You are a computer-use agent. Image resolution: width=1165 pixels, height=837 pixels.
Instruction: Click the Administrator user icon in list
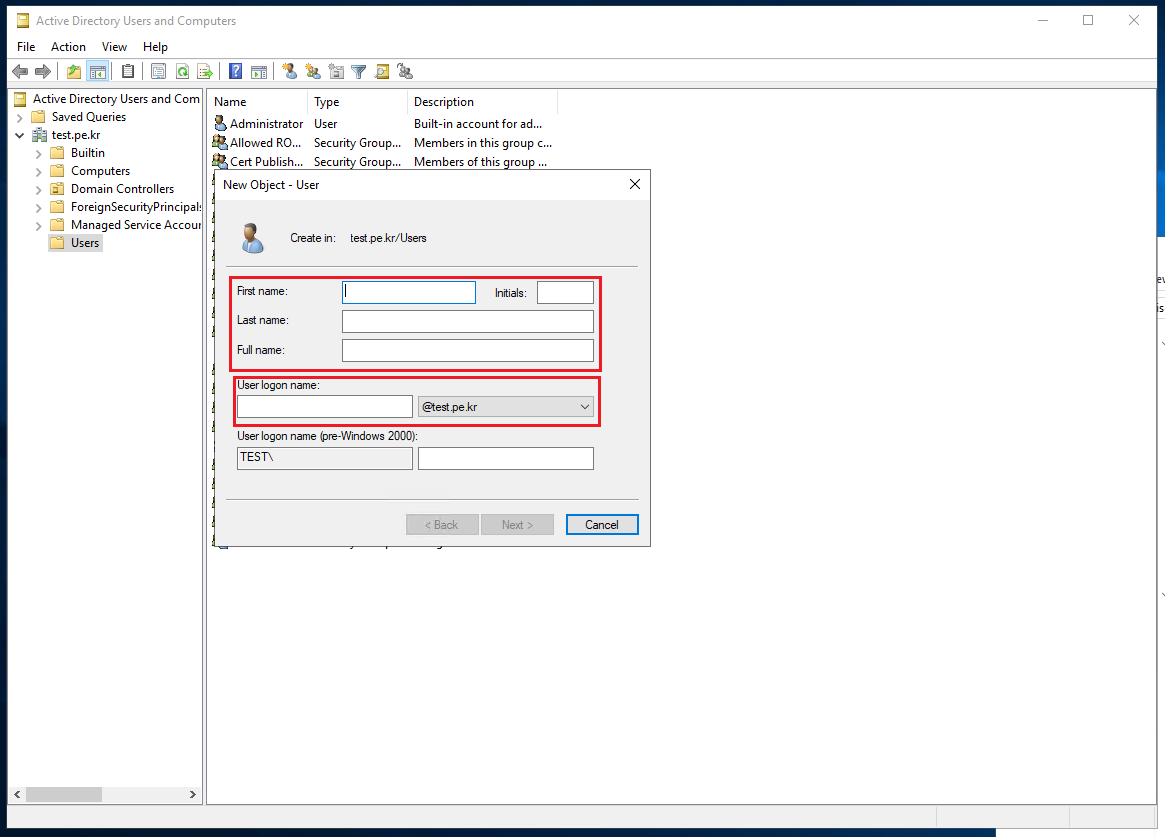coord(220,123)
